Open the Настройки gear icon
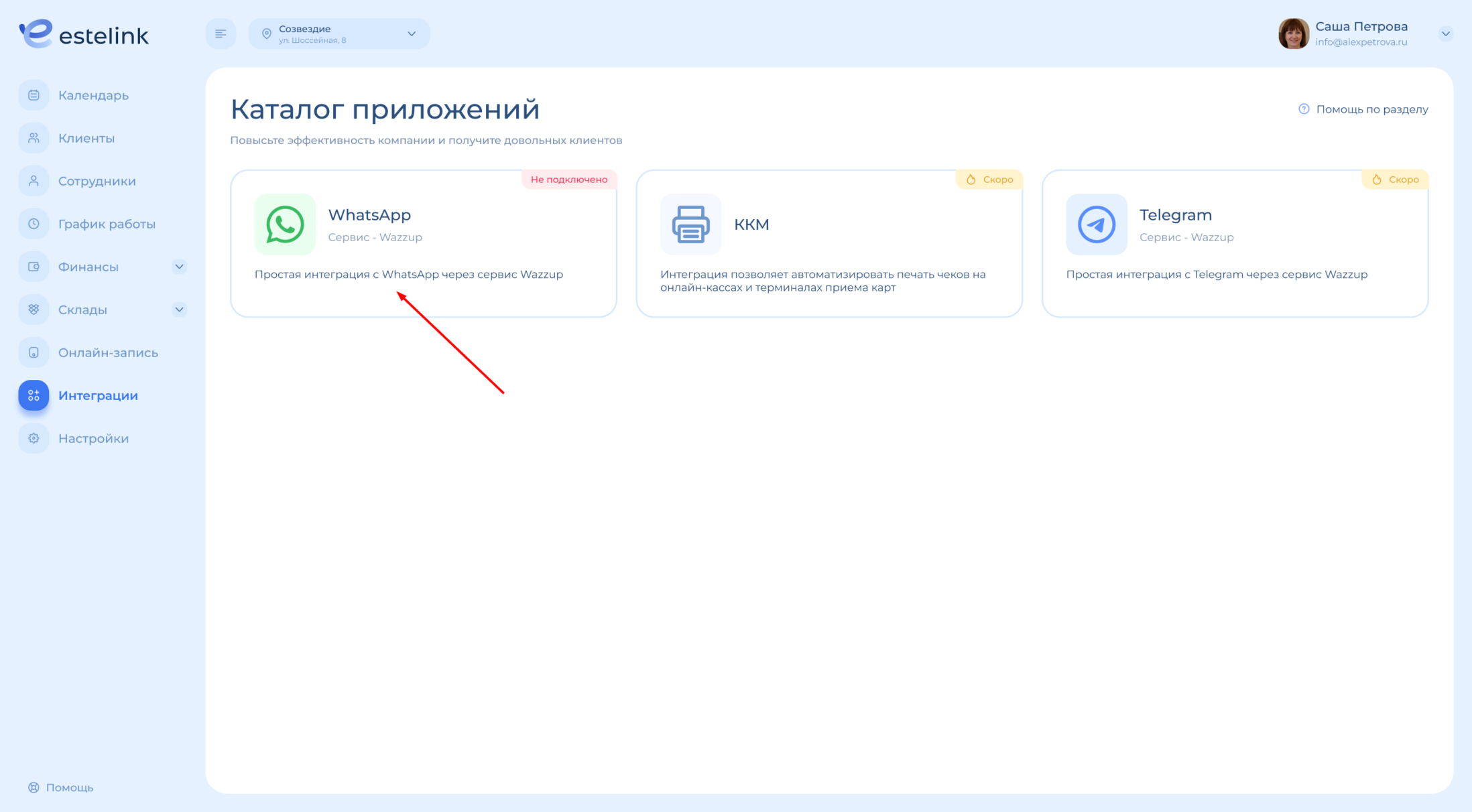The width and height of the screenshot is (1472, 812). coord(34,438)
